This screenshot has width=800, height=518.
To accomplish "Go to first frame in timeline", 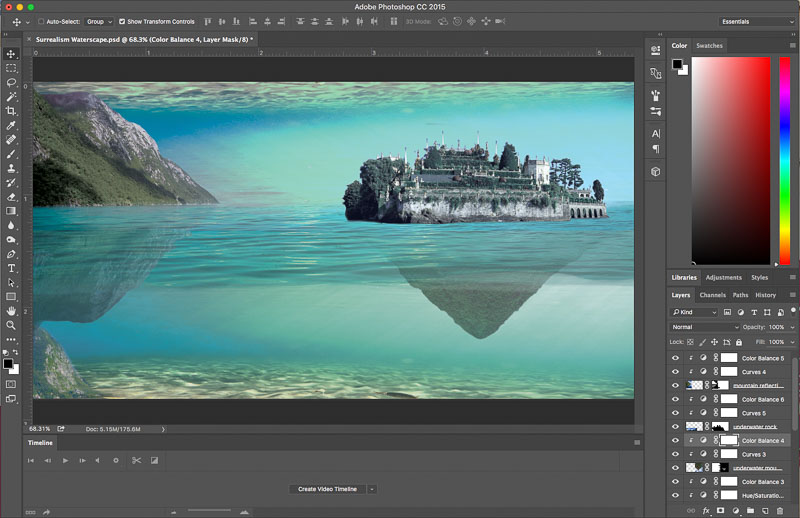I will pyautogui.click(x=31, y=460).
